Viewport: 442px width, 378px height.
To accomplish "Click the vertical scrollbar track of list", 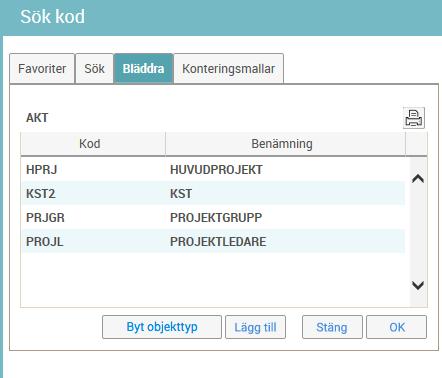I will pos(418,232).
